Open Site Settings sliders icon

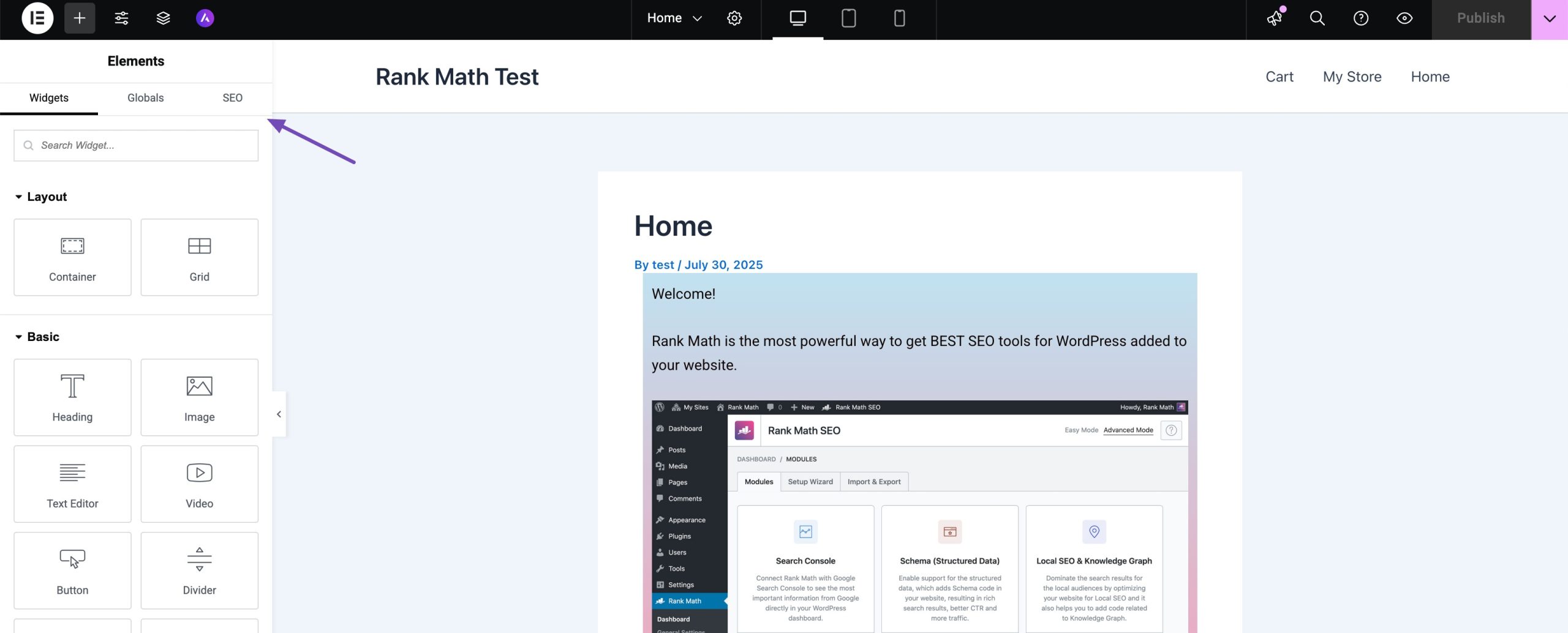[121, 18]
